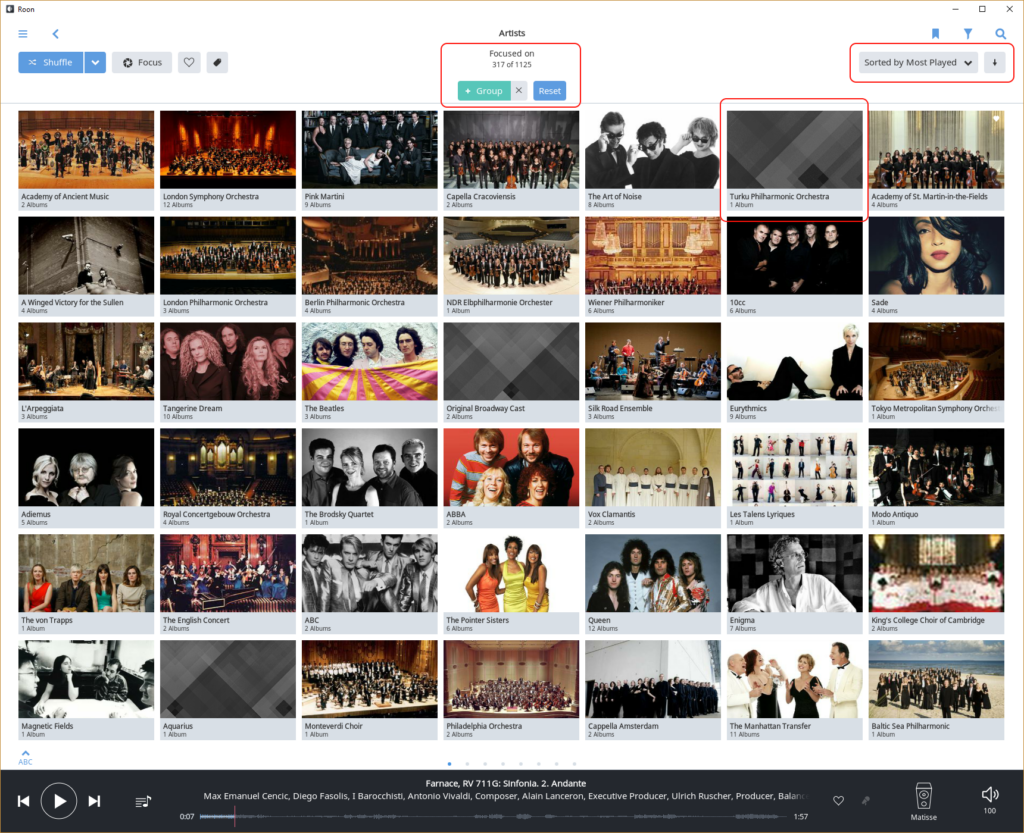Favorite the current track heart

click(839, 801)
